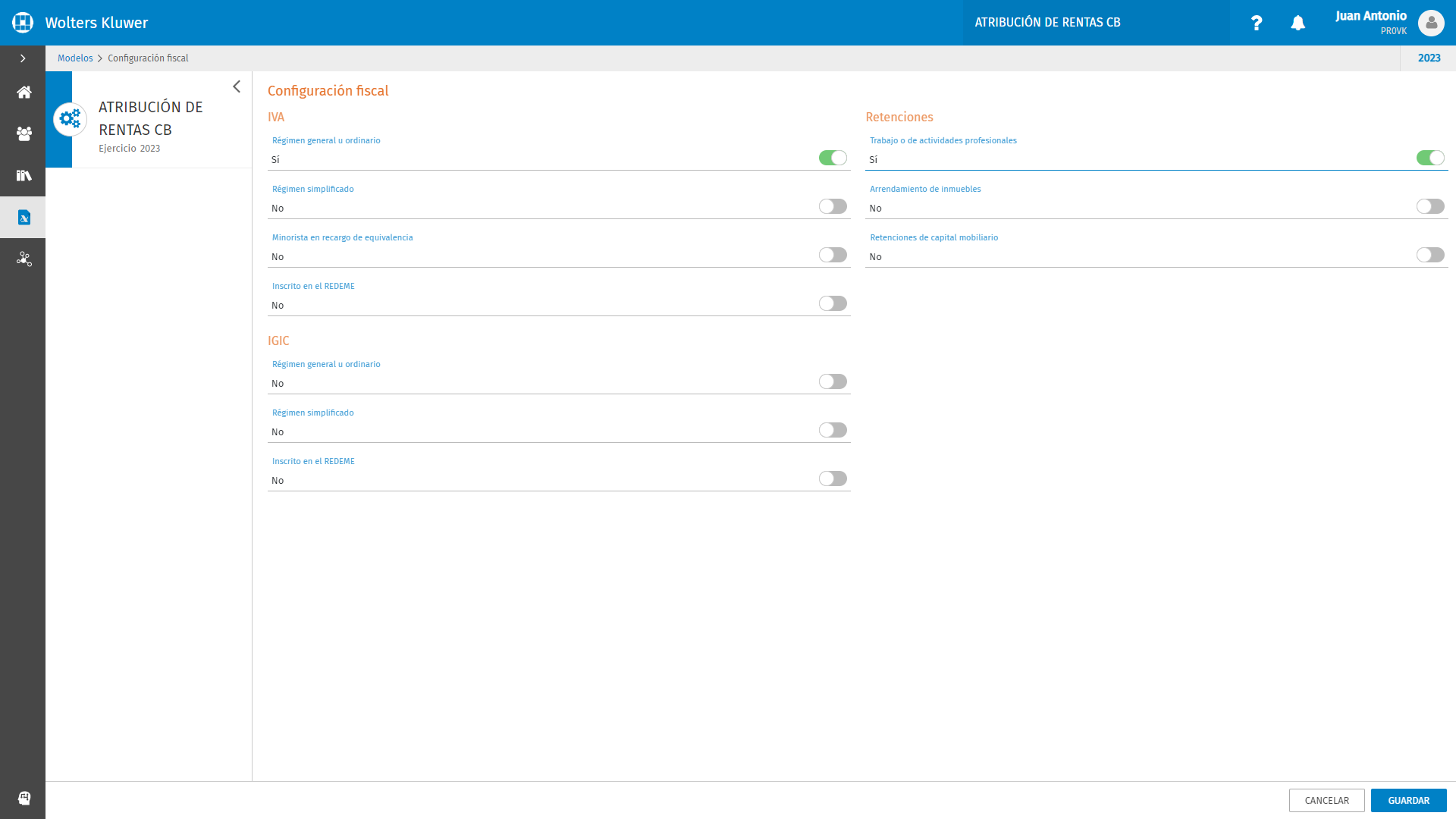Click the Arrendamiento de inmuebles label
1456x819 pixels.
click(925, 189)
